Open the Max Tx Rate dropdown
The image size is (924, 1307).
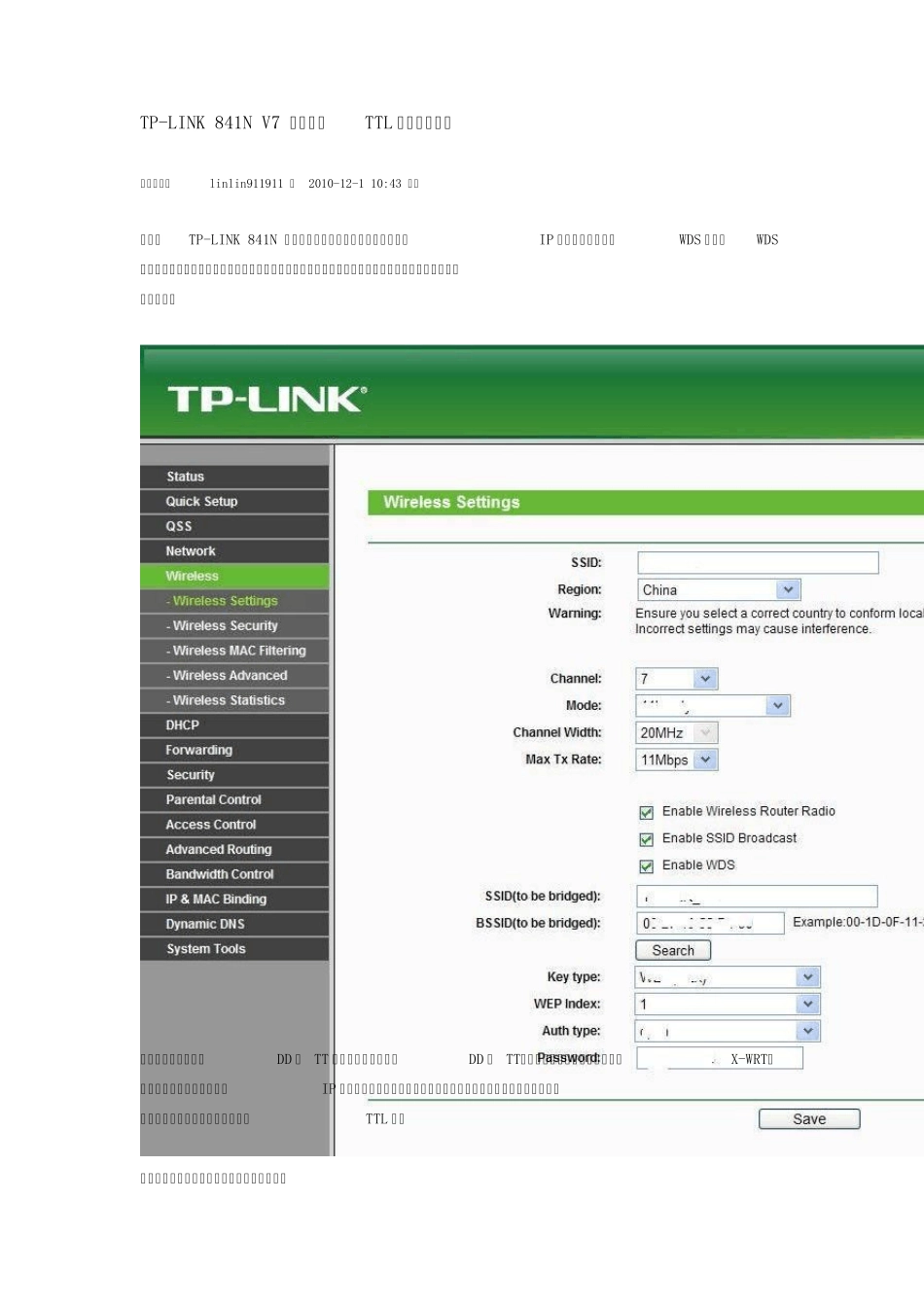677,759
